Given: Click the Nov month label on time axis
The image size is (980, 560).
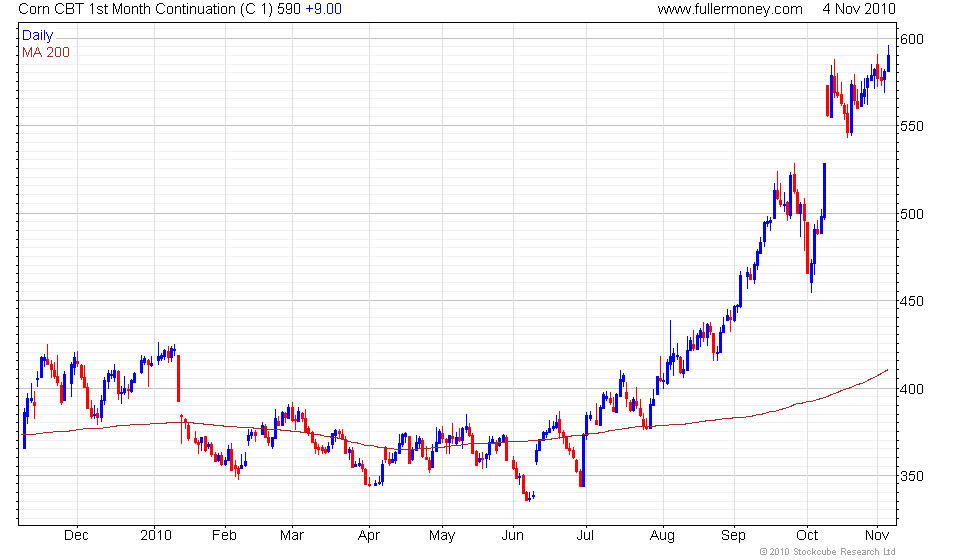Looking at the screenshot, I should point(877,536).
